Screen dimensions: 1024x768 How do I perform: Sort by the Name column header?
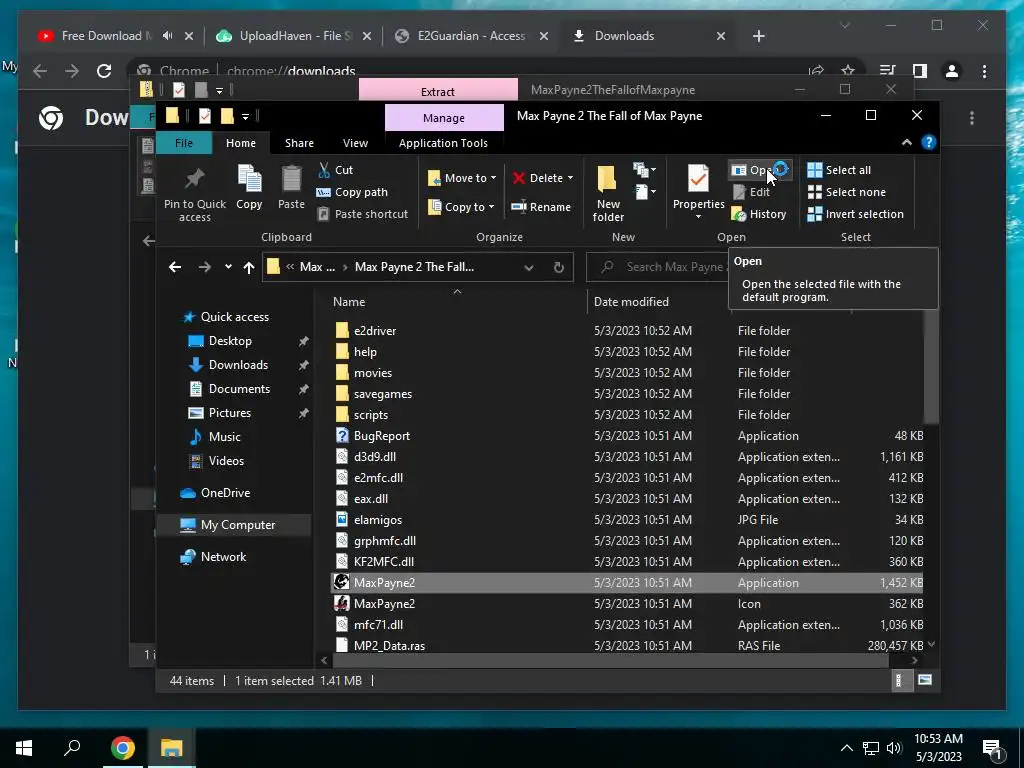349,302
